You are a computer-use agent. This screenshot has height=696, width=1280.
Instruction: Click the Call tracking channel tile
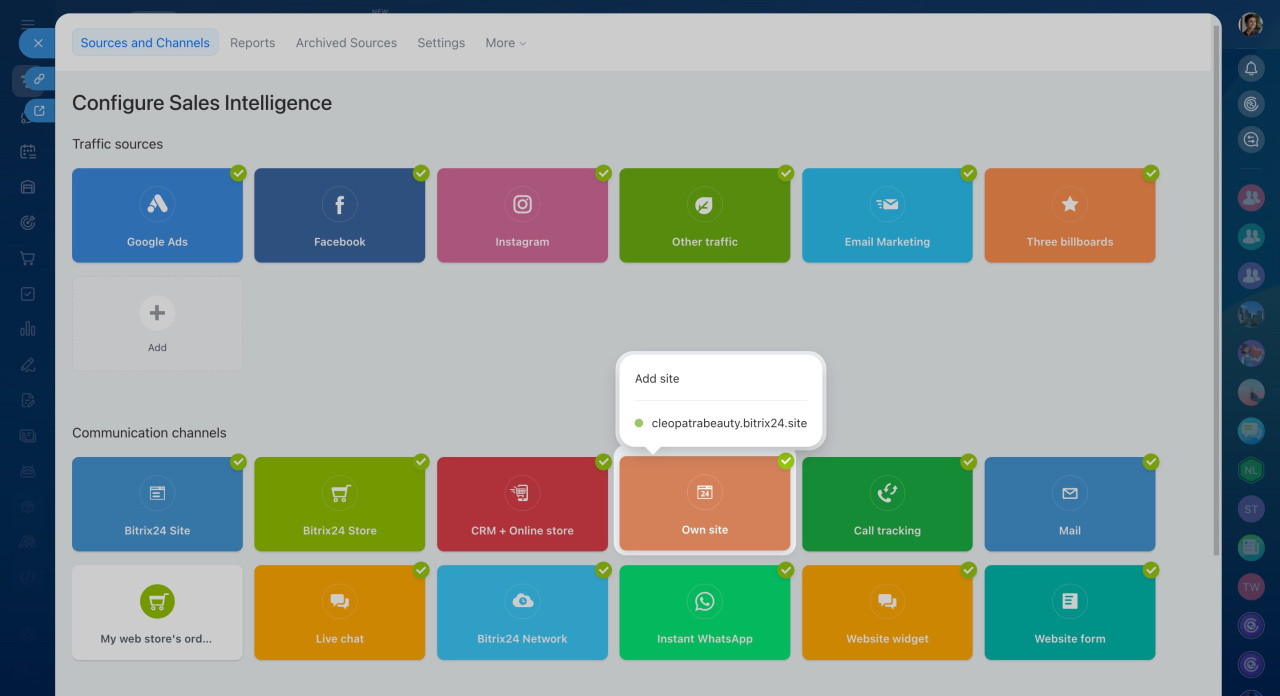[x=887, y=504]
